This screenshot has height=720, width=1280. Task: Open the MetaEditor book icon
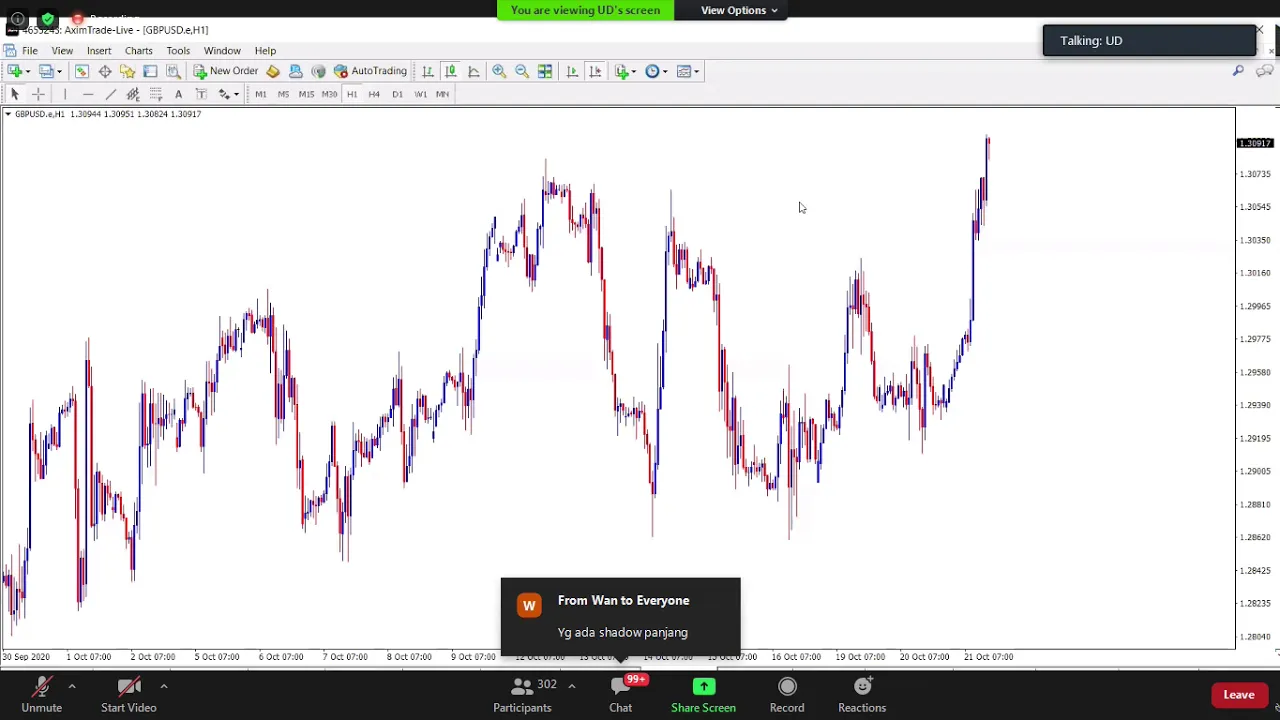[273, 71]
